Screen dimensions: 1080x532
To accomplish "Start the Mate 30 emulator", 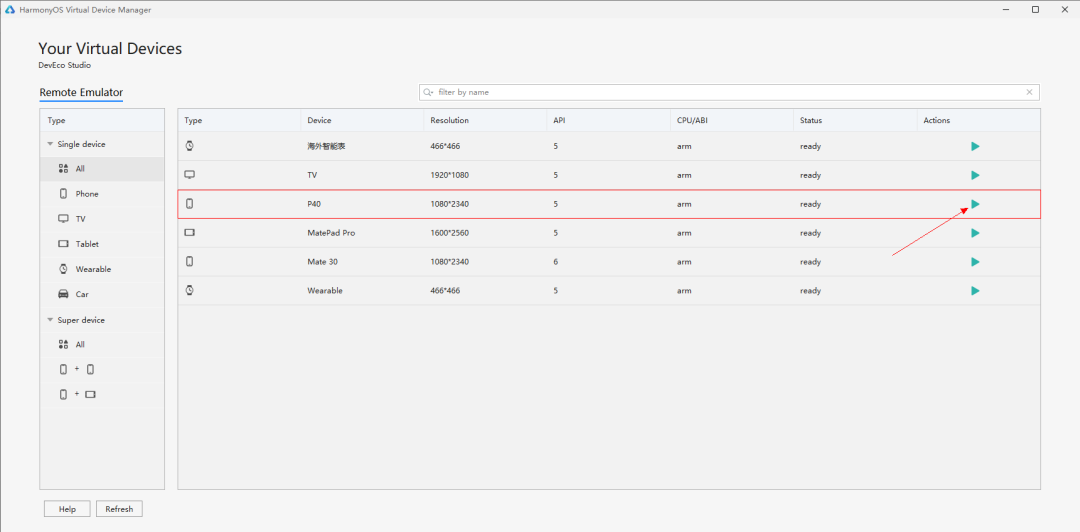I will (x=975, y=262).
